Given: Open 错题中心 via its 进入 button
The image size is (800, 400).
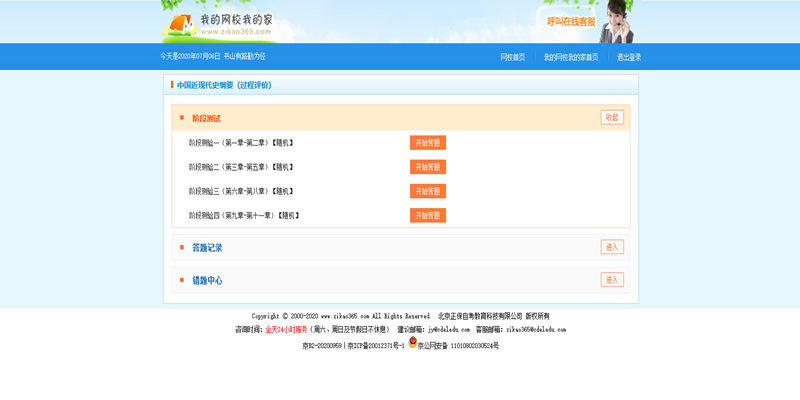Looking at the screenshot, I should coord(612,280).
